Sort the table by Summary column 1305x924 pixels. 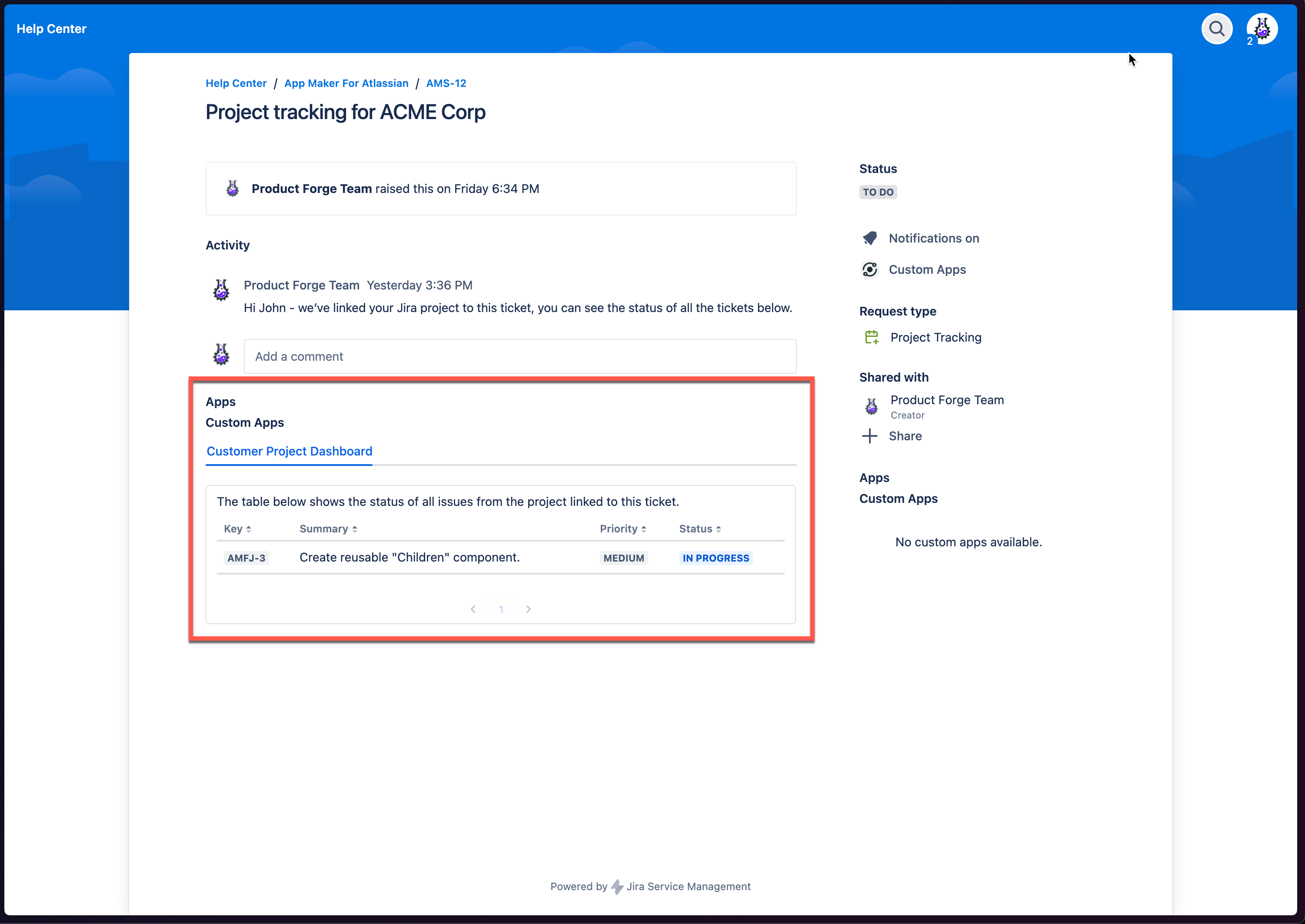pos(328,529)
